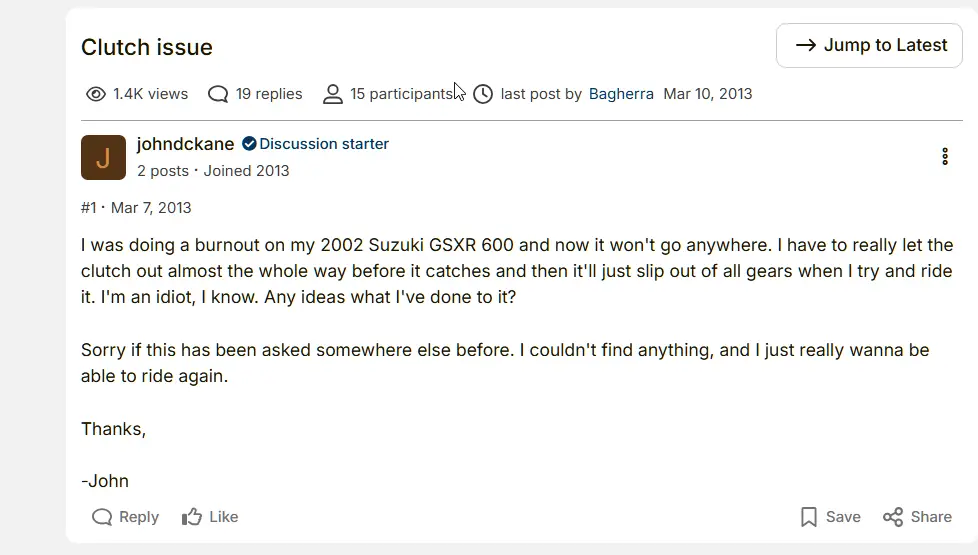
Task: Click the 19 replies count text
Action: coord(269,94)
